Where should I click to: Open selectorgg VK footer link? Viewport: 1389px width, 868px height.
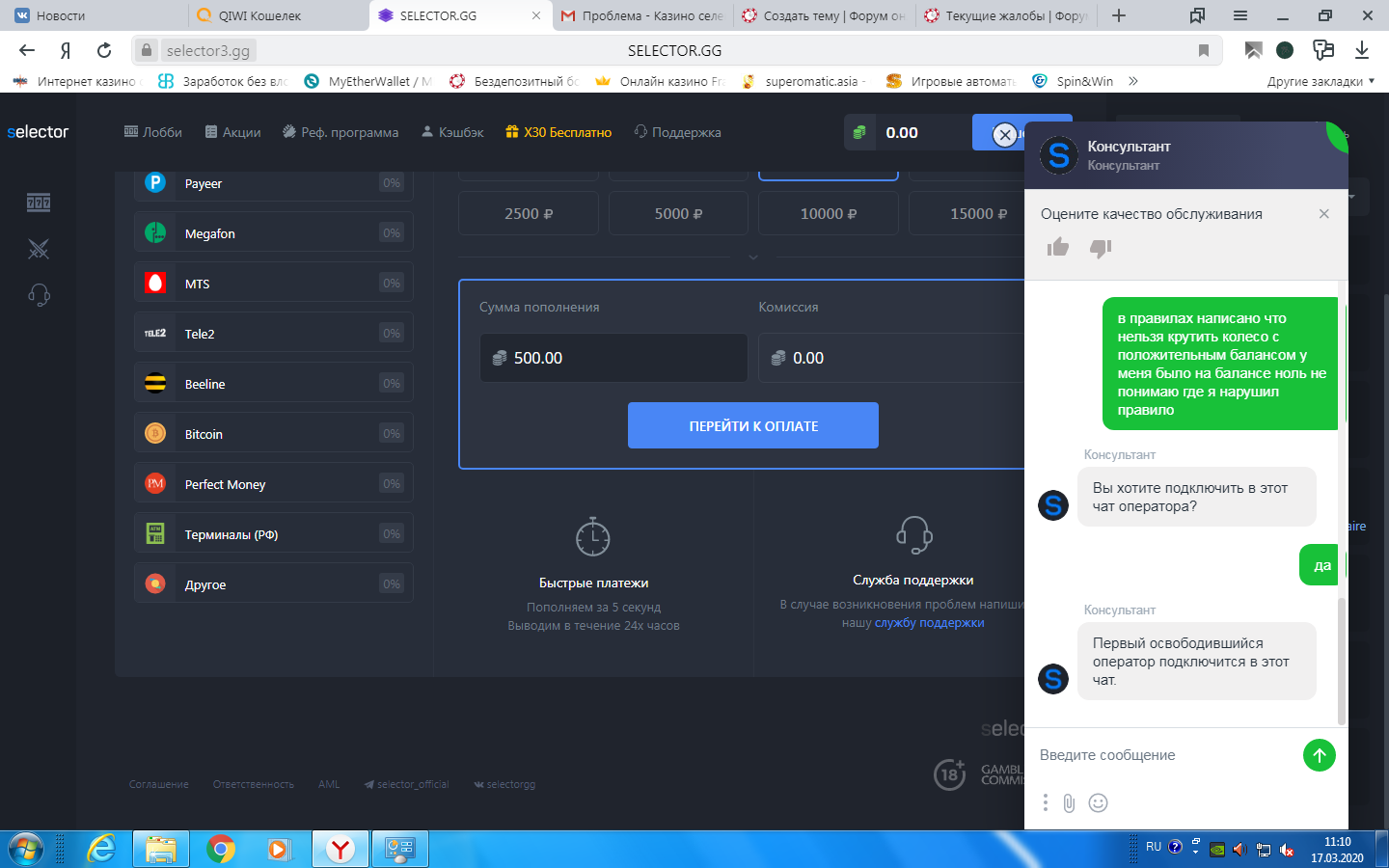pyautogui.click(x=504, y=784)
